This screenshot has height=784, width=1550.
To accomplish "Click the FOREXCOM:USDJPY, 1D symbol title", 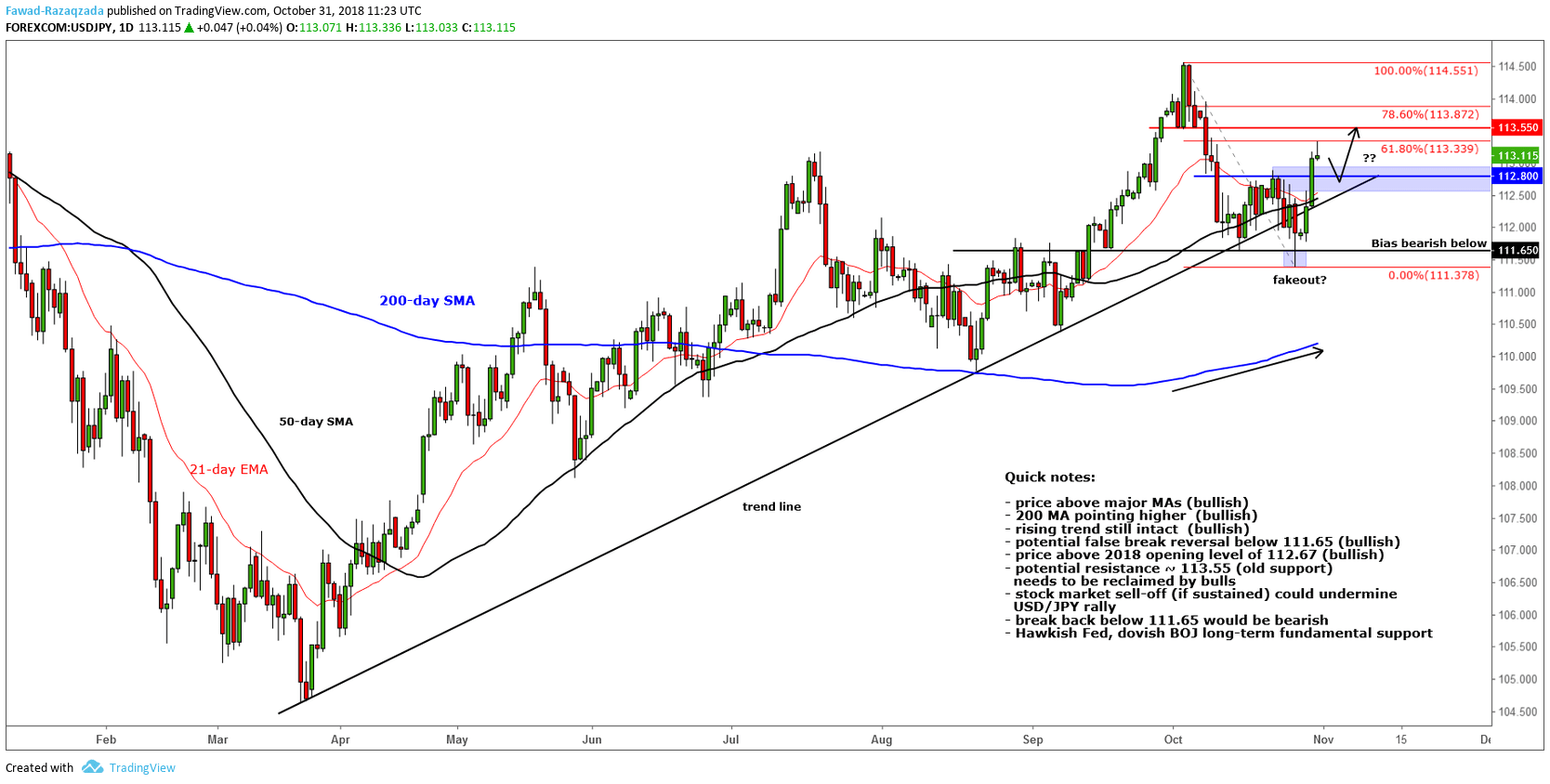I will [x=70, y=28].
